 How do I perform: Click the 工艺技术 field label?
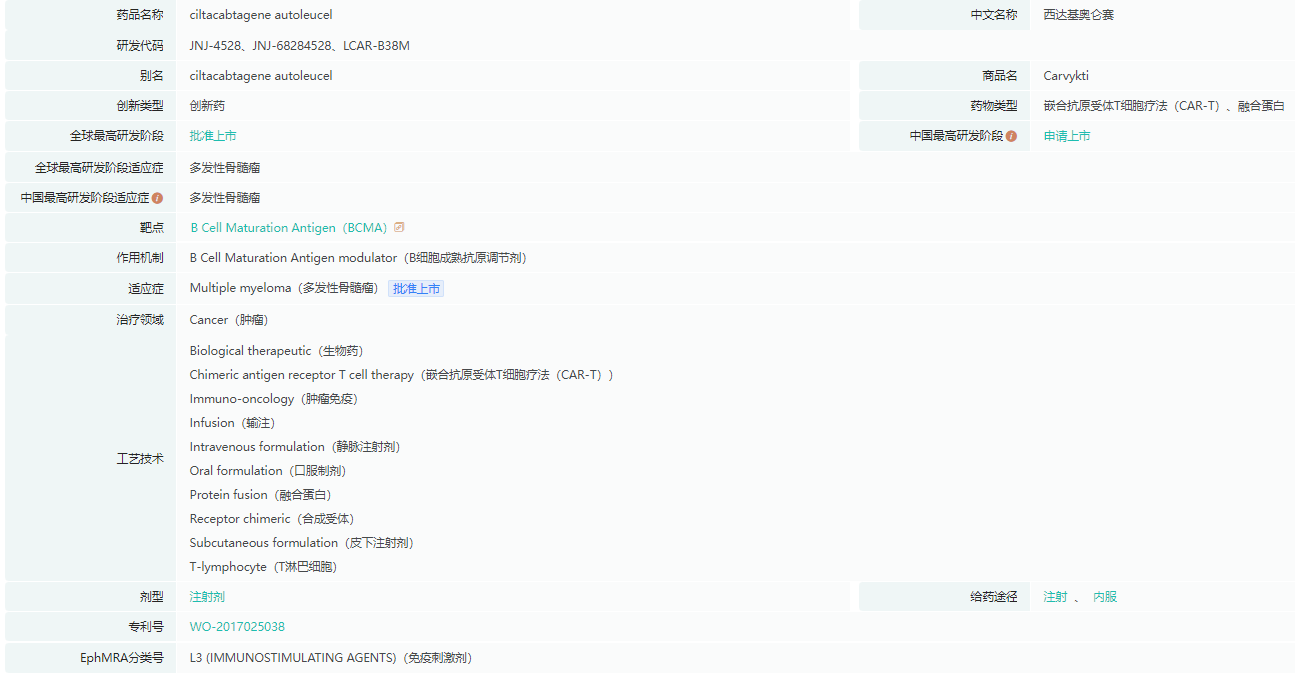pyautogui.click(x=140, y=459)
